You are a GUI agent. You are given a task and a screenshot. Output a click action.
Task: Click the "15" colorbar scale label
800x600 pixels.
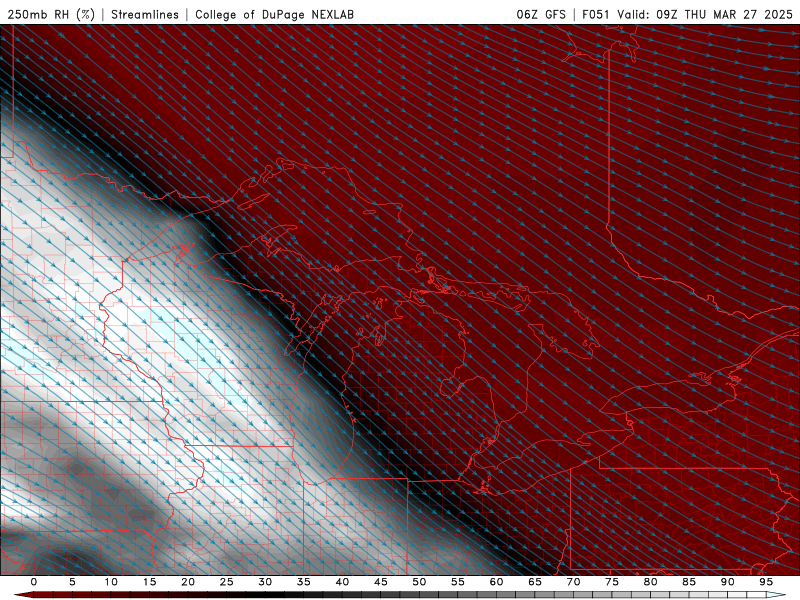pos(149,582)
